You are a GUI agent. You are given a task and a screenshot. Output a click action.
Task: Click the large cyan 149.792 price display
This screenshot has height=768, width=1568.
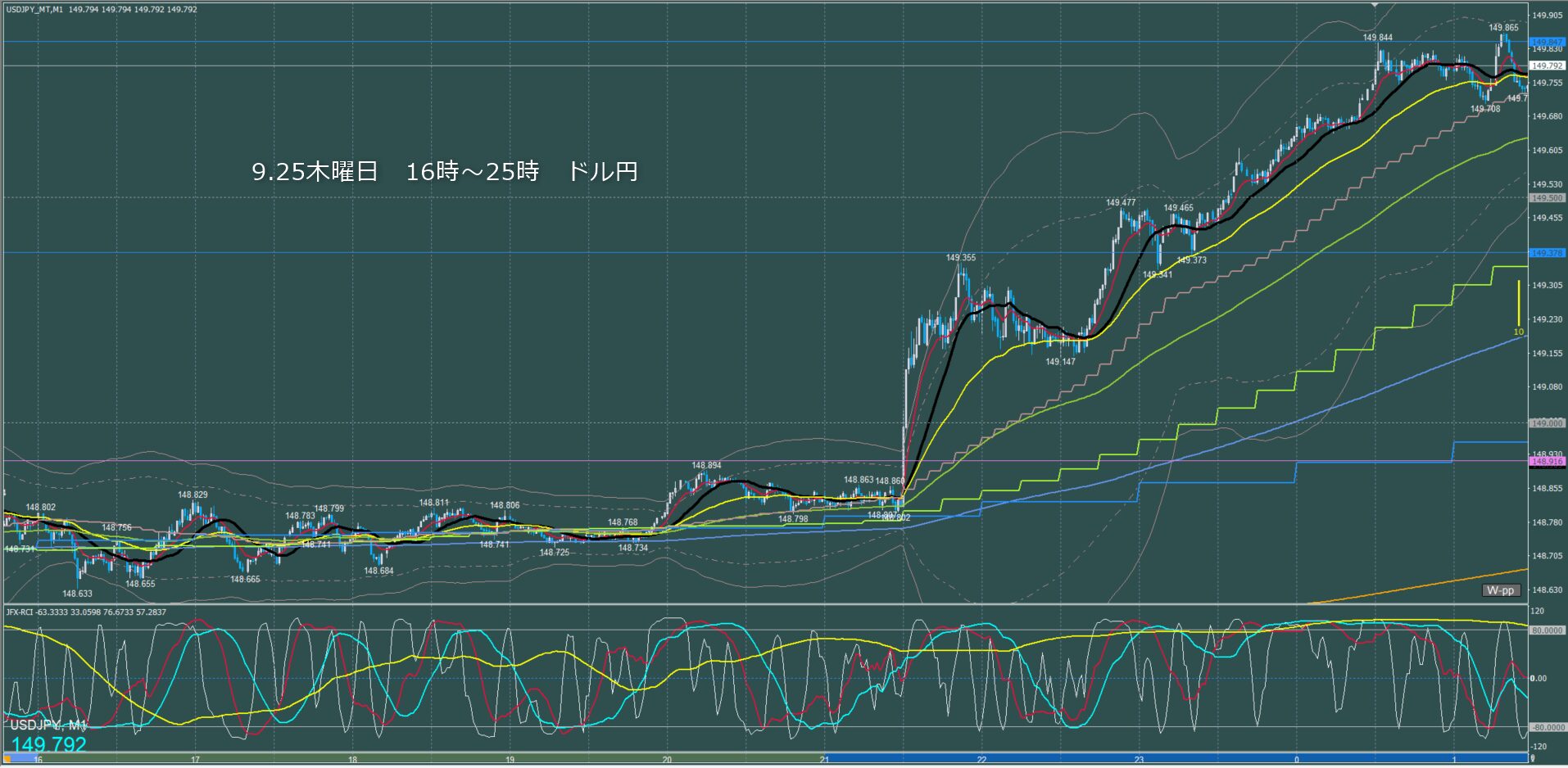click(x=49, y=744)
